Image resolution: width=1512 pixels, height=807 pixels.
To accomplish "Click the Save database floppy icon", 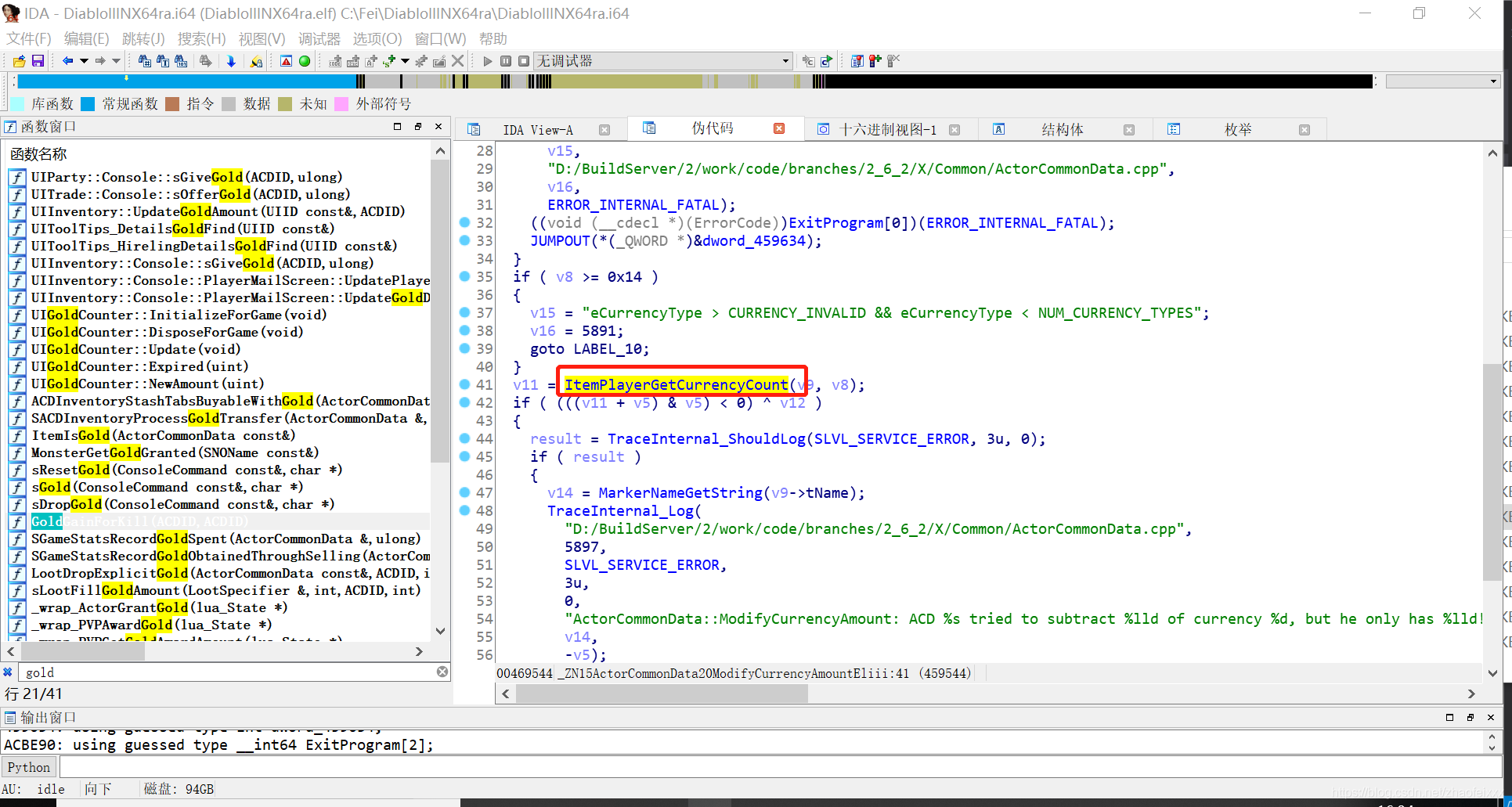I will click(38, 61).
